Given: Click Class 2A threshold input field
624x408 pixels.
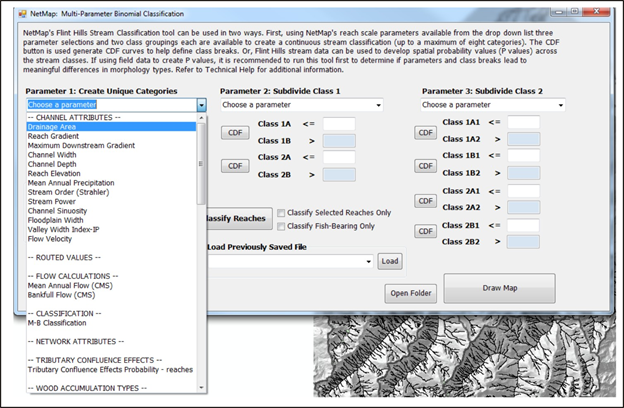Looking at the screenshot, I should [x=339, y=157].
